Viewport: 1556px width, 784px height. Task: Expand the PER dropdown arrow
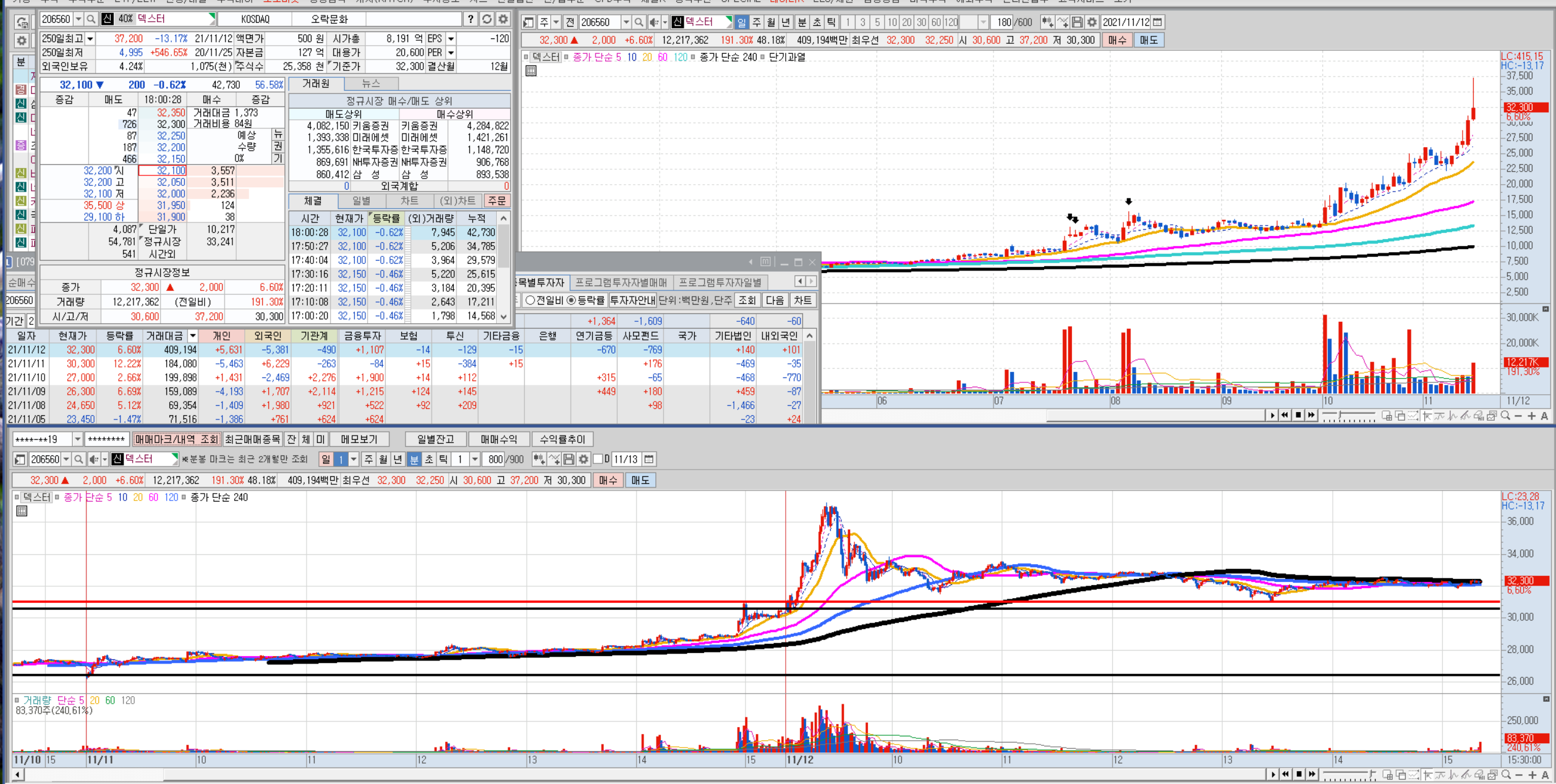click(x=451, y=53)
